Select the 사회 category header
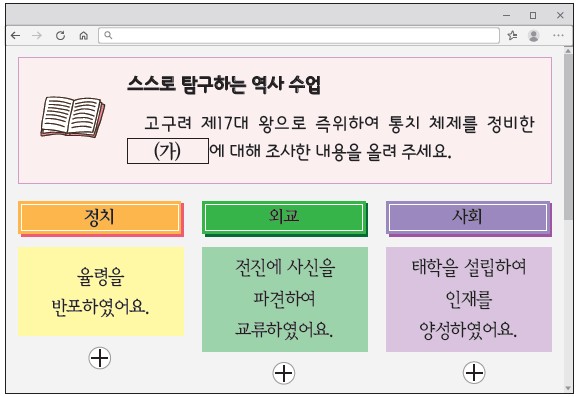 coord(469,218)
